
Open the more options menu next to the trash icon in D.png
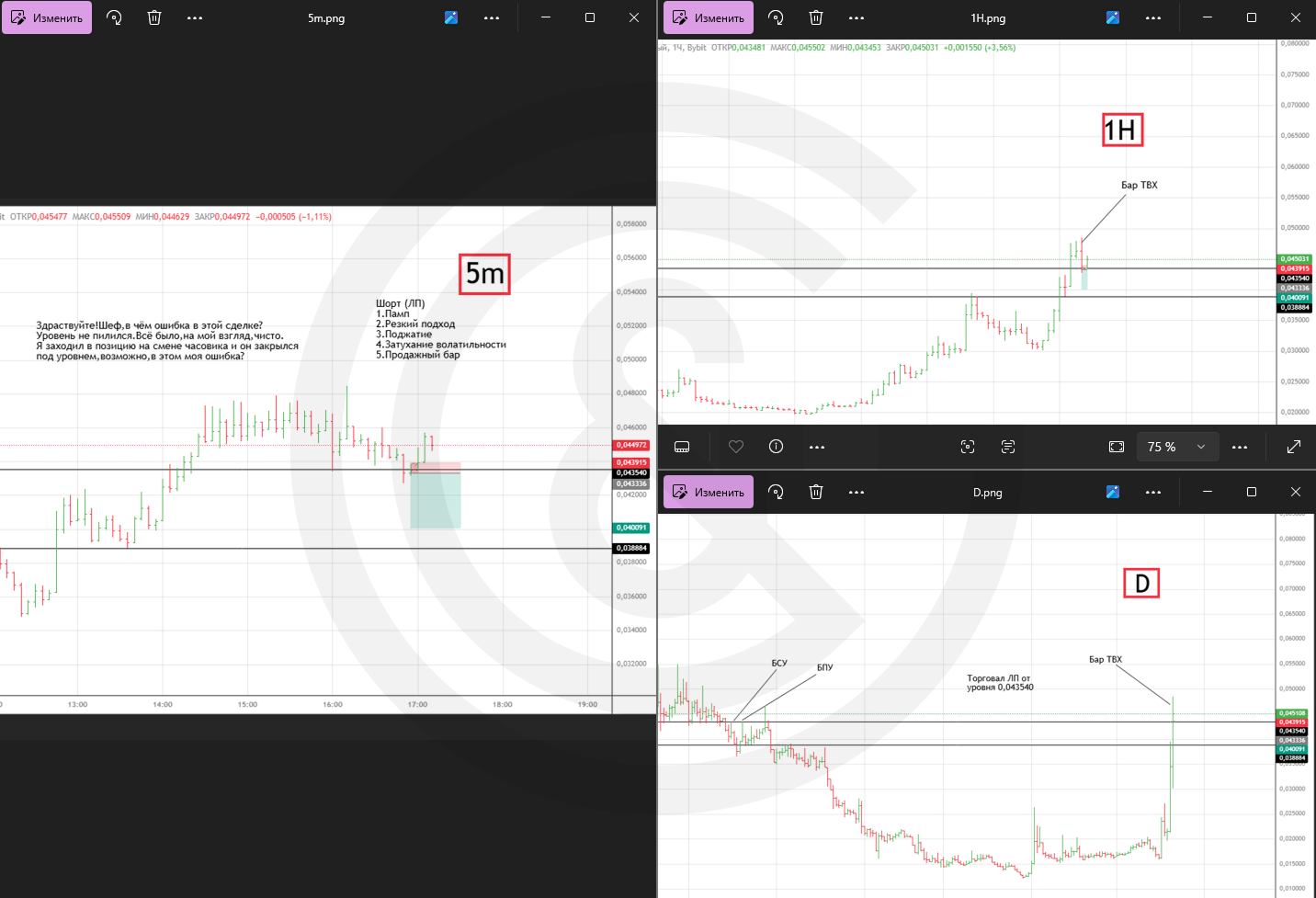(x=857, y=492)
